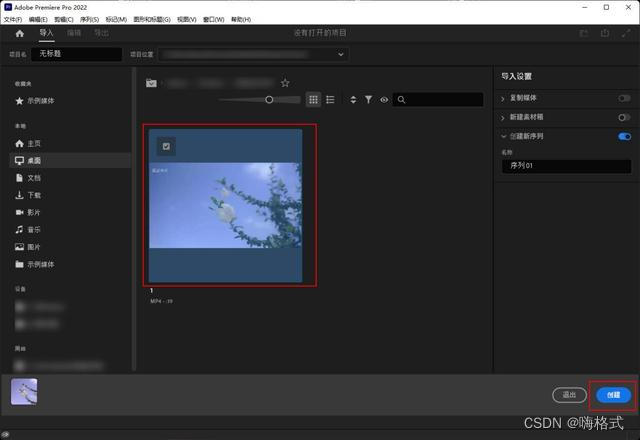Screen dimensions: 640x440
Task: Open the 剪辑(C) menu
Action: pyautogui.click(x=64, y=19)
